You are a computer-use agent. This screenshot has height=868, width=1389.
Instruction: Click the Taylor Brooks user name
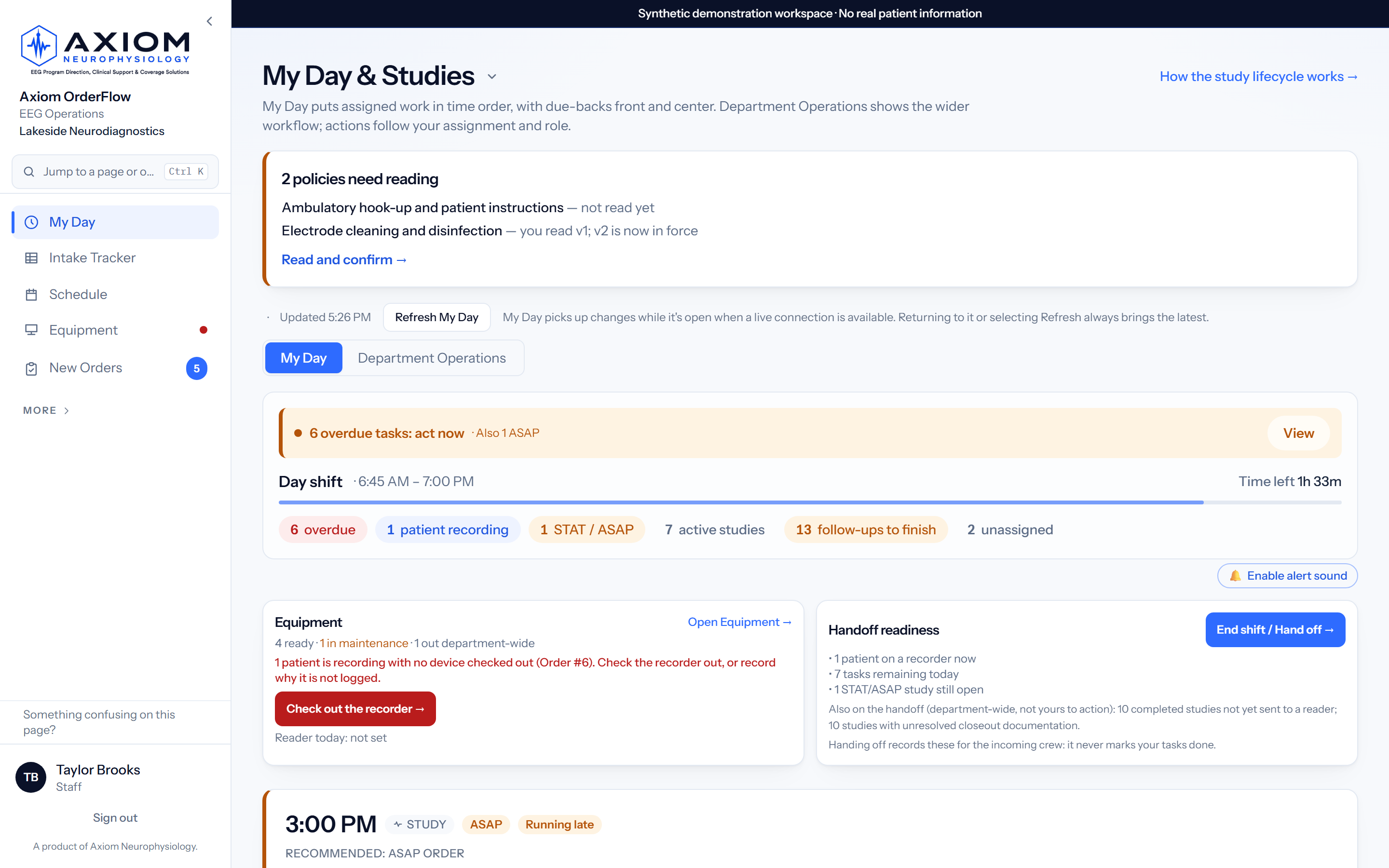(x=98, y=770)
